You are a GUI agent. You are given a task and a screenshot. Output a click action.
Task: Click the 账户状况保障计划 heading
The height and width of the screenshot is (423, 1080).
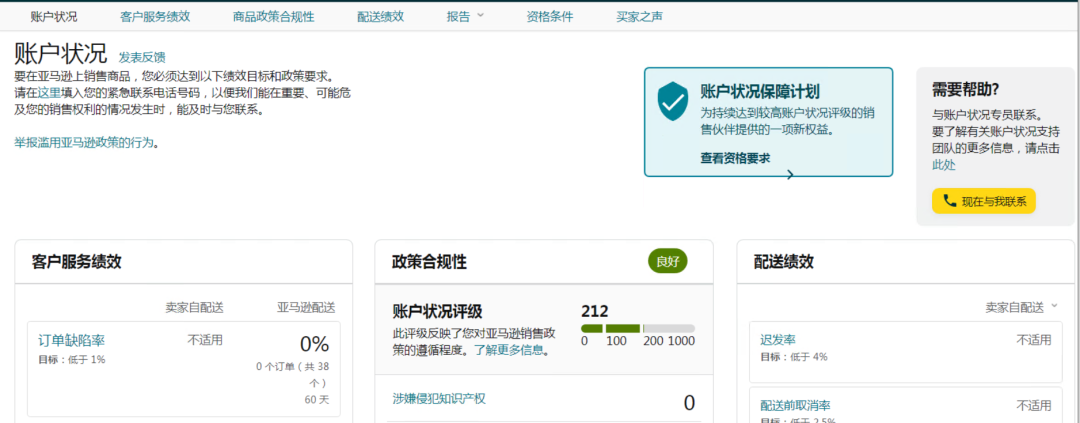pyautogui.click(x=760, y=92)
